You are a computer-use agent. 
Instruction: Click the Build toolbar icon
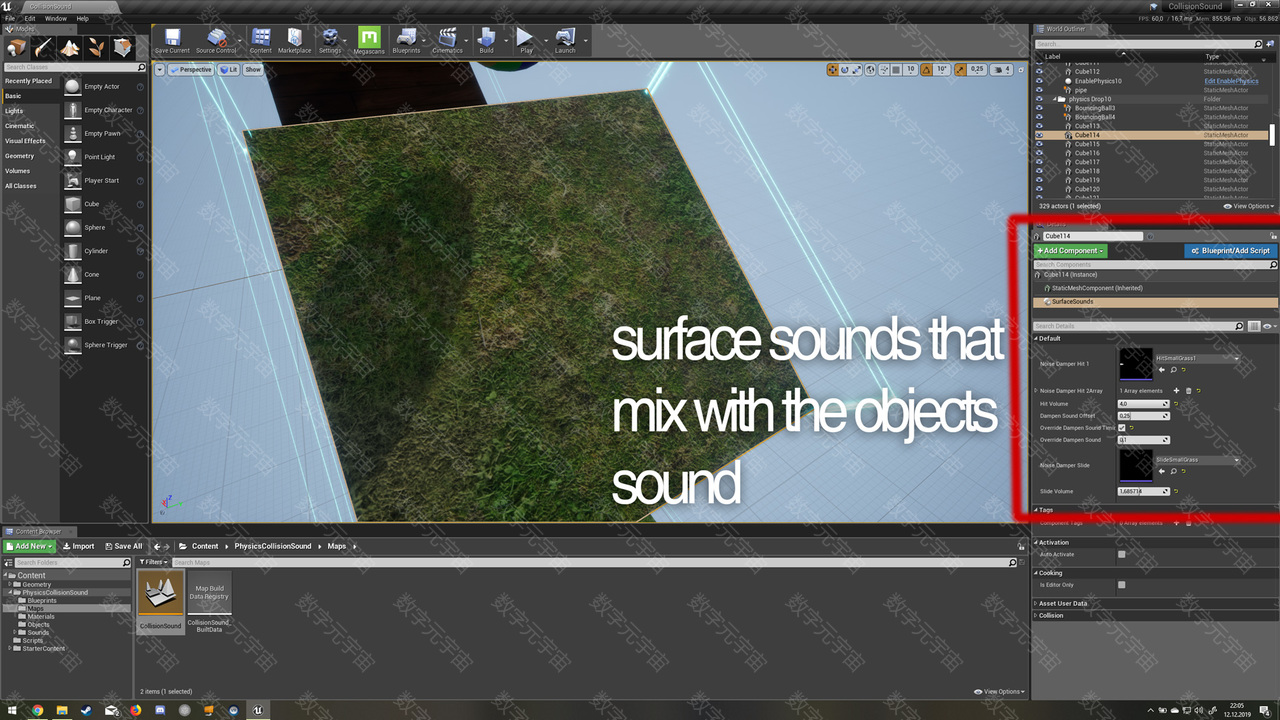click(x=486, y=41)
